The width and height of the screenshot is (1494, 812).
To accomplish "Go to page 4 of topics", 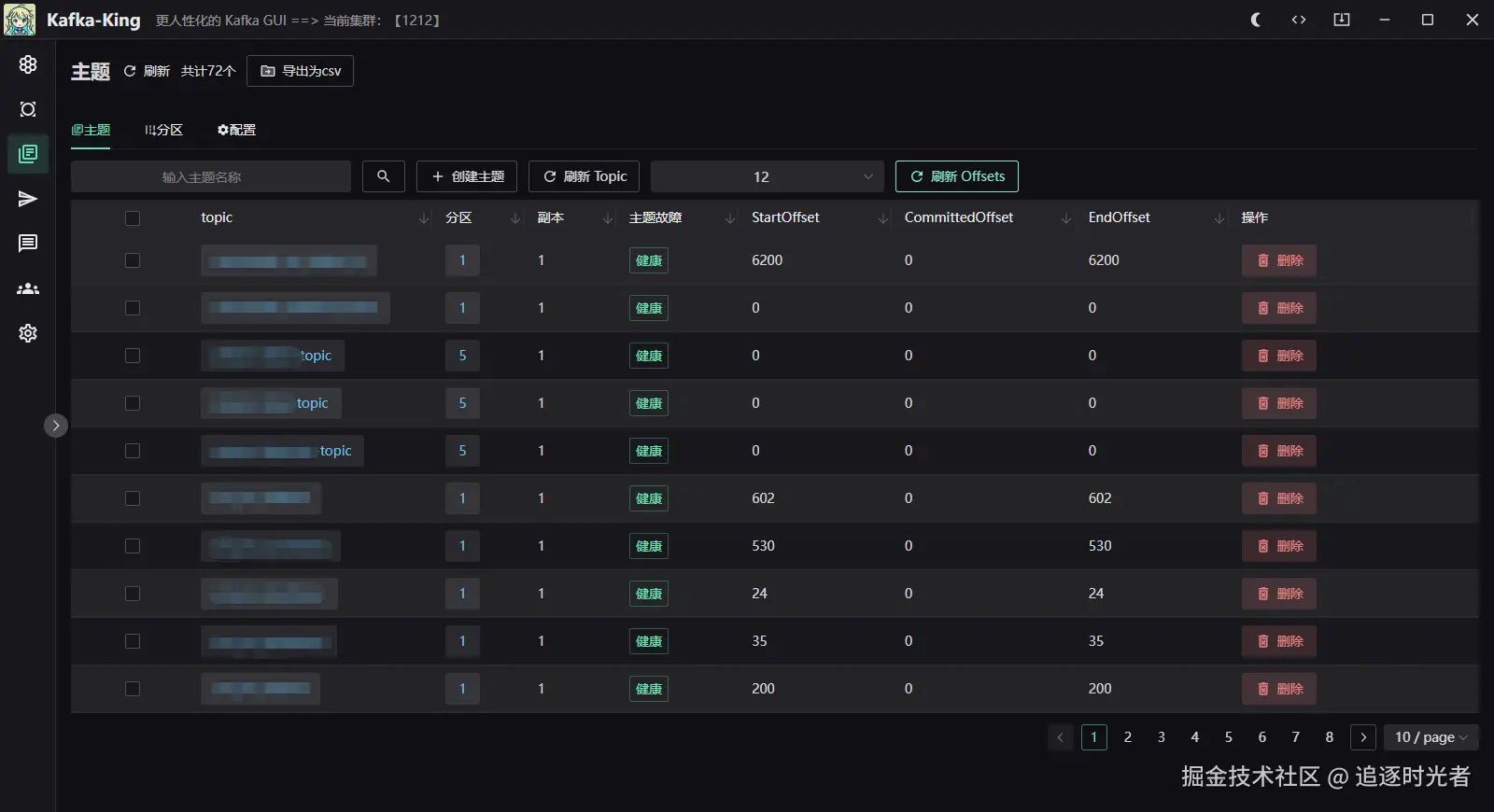I will 1195,737.
